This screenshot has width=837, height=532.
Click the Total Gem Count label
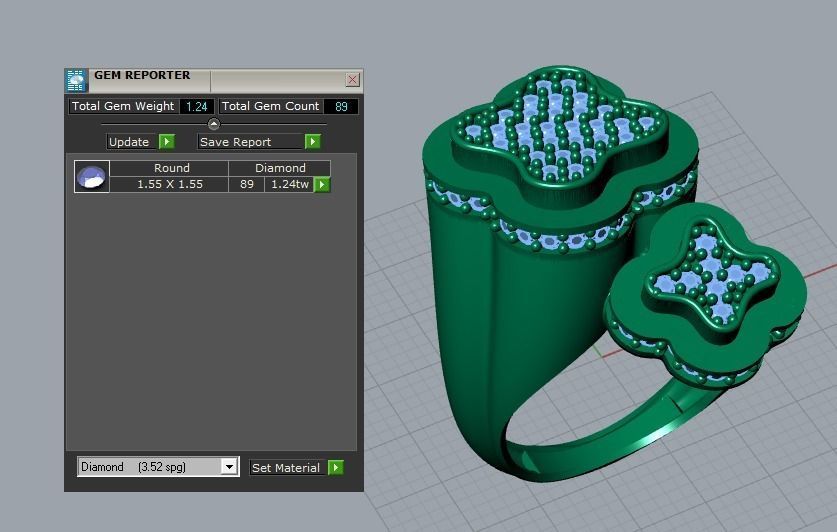(271, 106)
